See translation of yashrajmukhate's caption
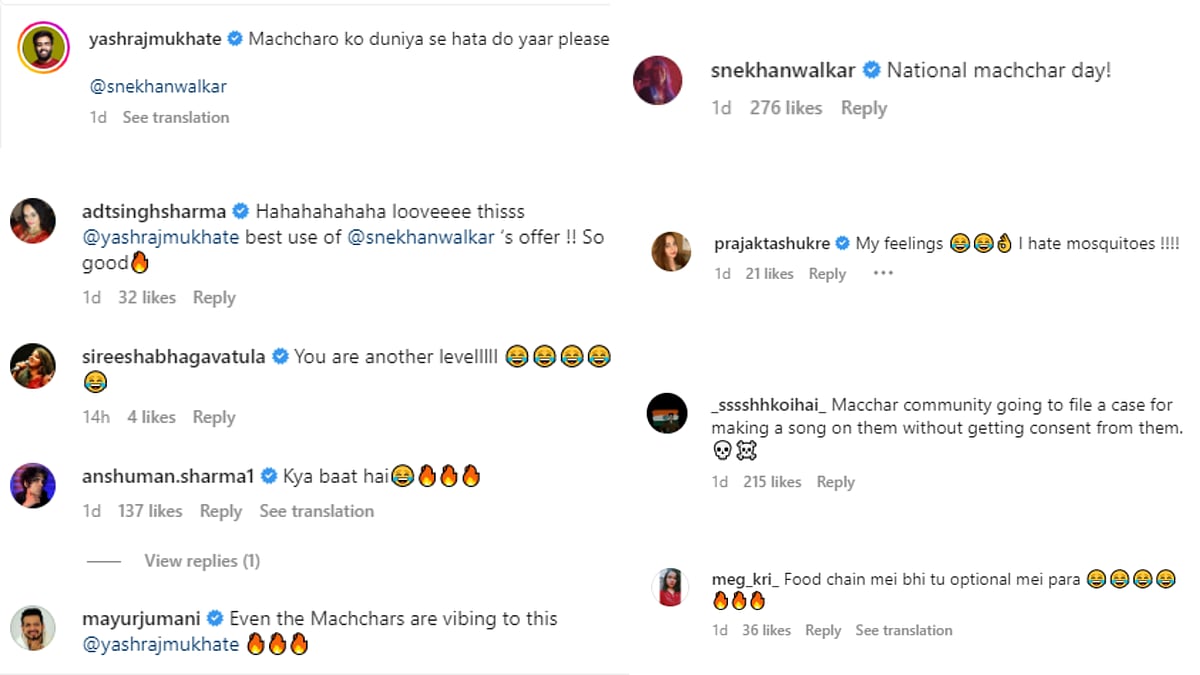The image size is (1200, 675). (176, 117)
